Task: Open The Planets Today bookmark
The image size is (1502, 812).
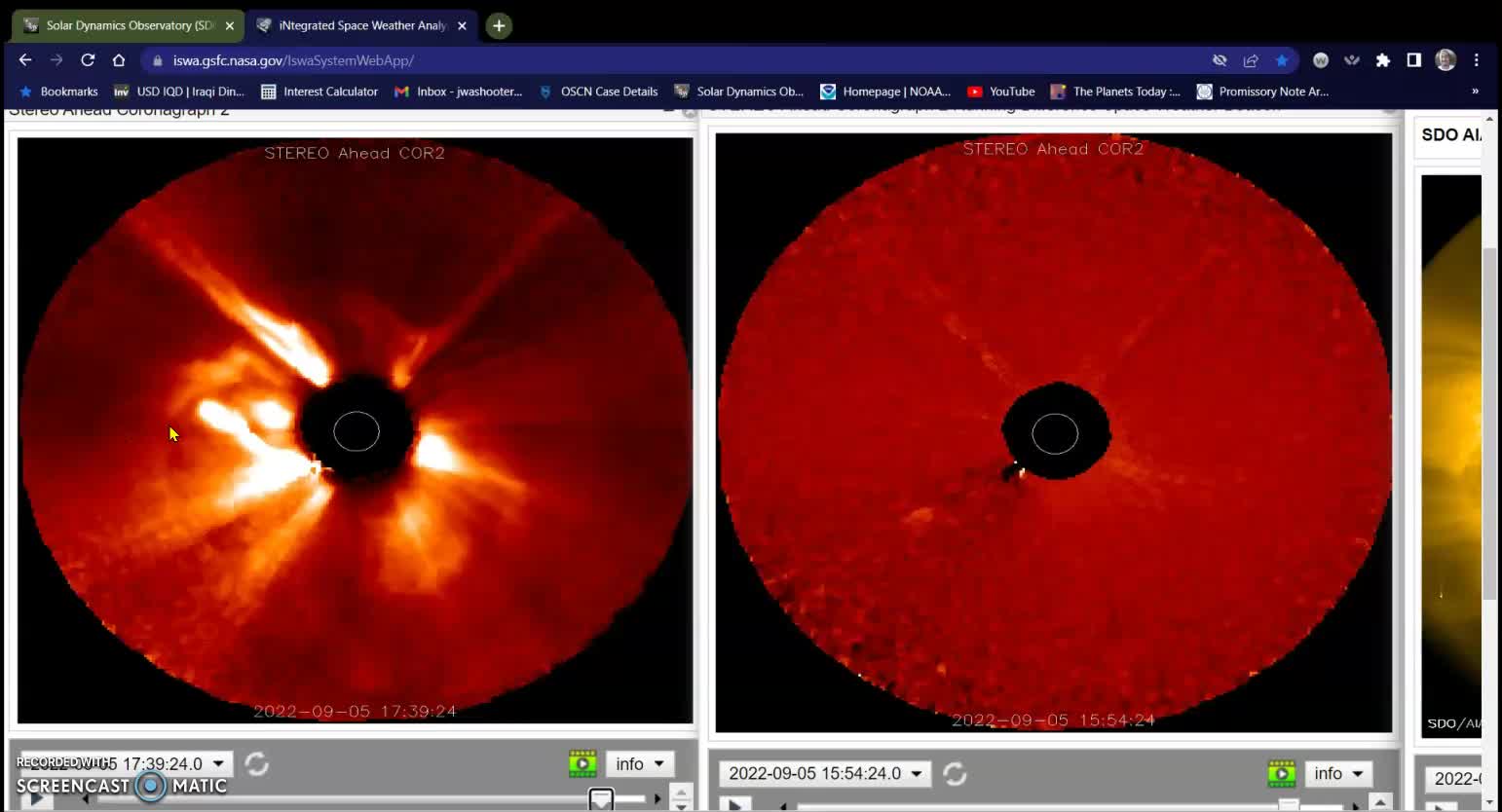Action: click(x=1115, y=92)
